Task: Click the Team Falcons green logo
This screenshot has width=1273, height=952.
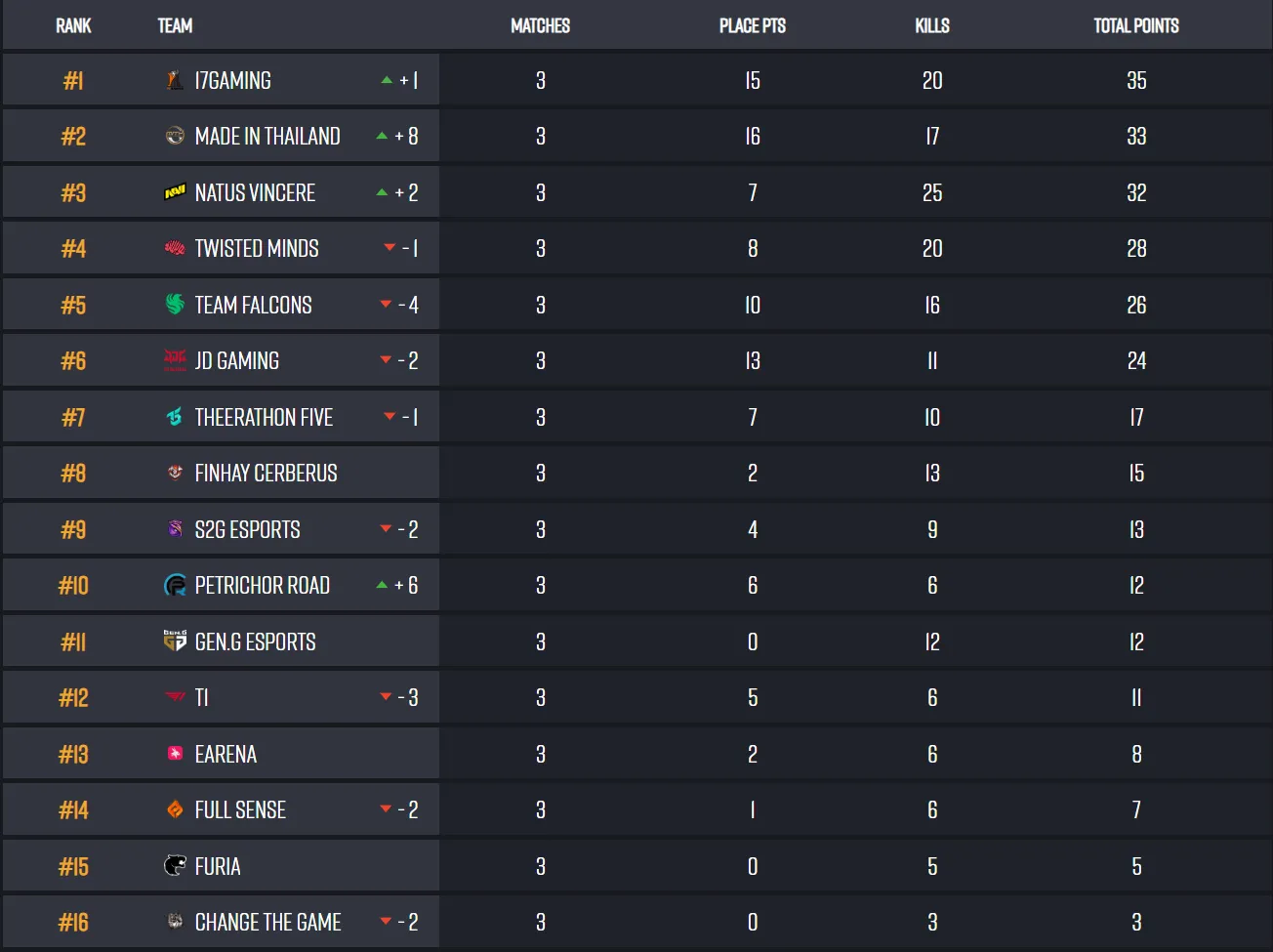Action: tap(175, 305)
